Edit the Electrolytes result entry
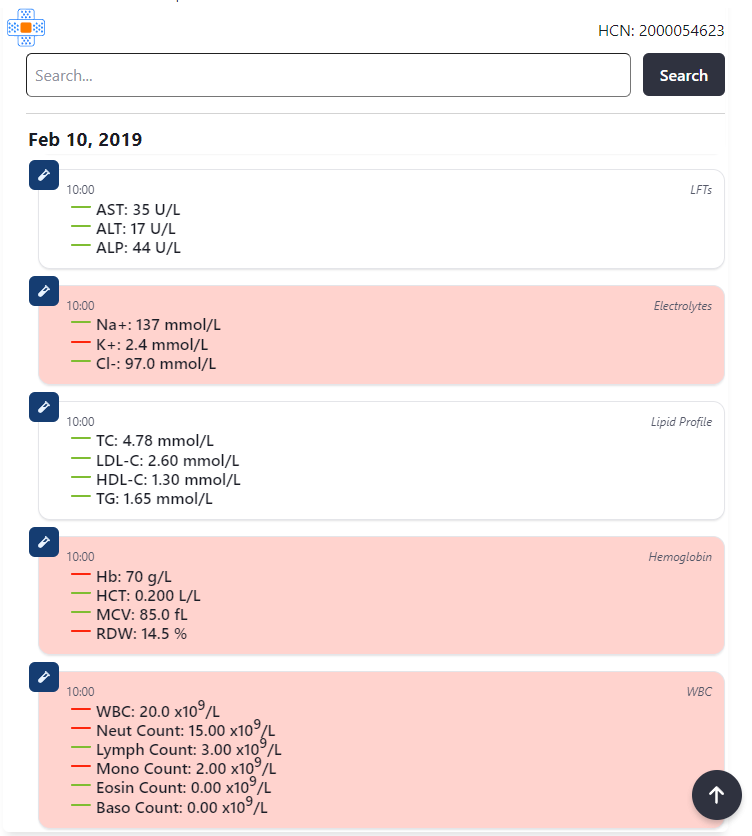 [43, 291]
